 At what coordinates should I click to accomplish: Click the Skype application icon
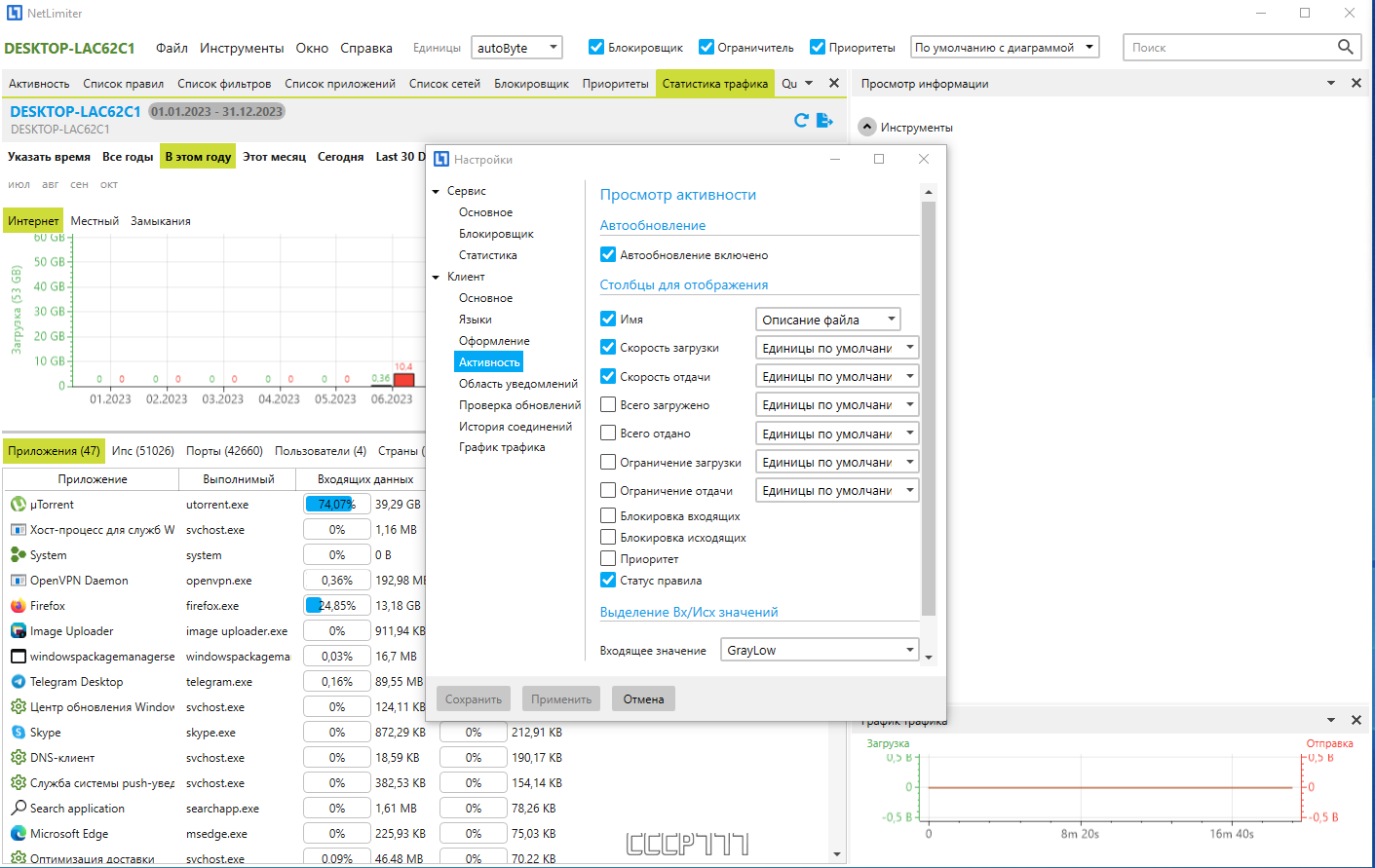pyautogui.click(x=18, y=732)
